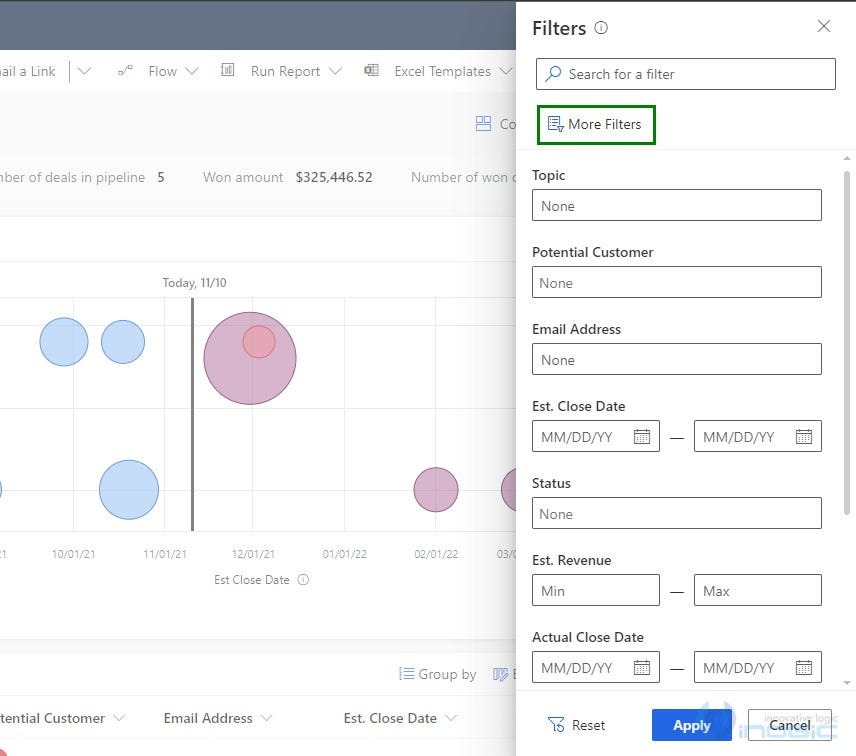Apply the filters

[691, 725]
